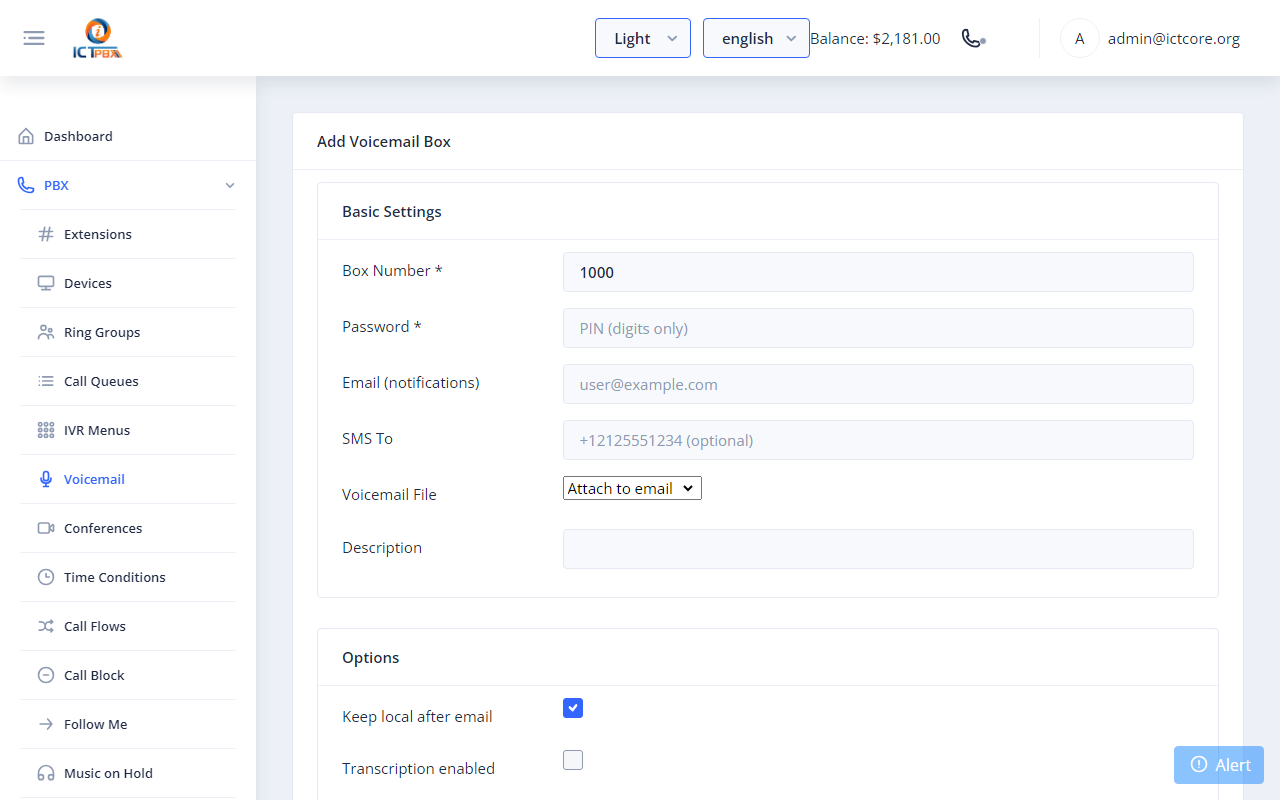
Task: Click the Options section heading
Action: click(371, 658)
